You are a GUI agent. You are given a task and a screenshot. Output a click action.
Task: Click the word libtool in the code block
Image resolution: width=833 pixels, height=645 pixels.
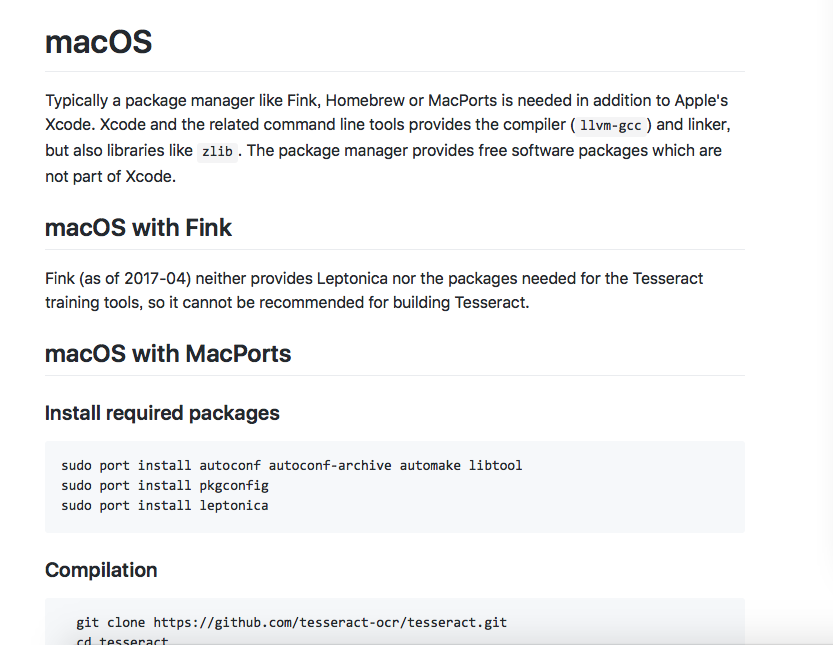click(496, 465)
